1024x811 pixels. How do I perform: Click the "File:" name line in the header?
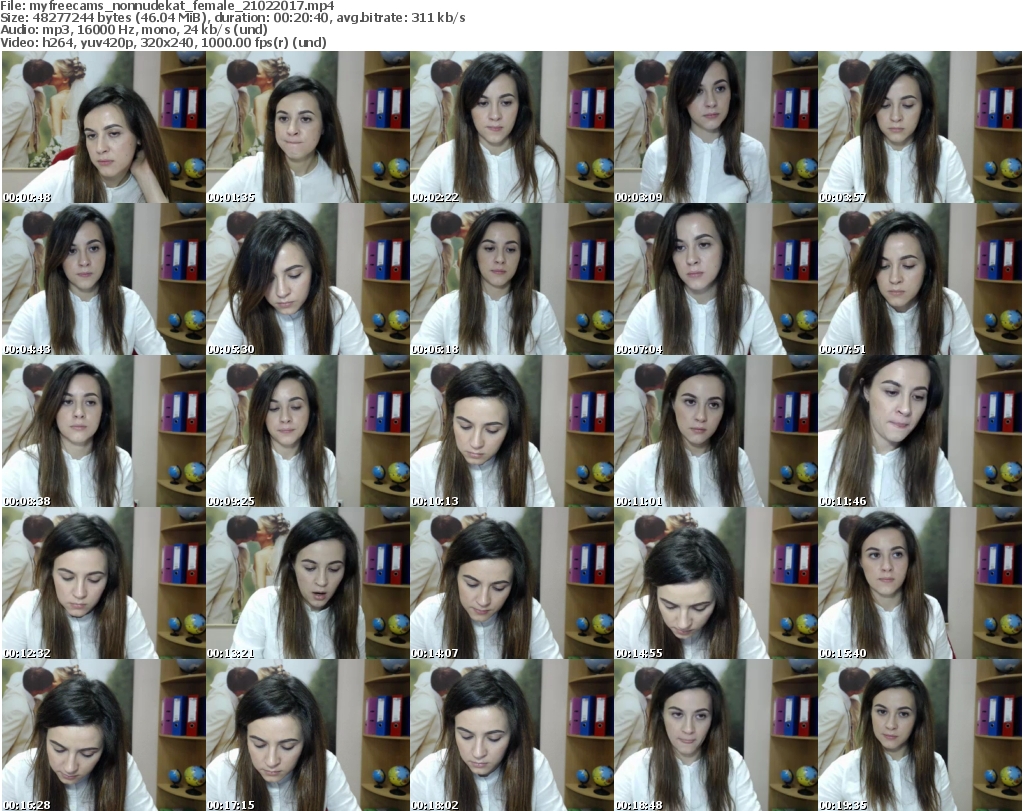[167, 6]
